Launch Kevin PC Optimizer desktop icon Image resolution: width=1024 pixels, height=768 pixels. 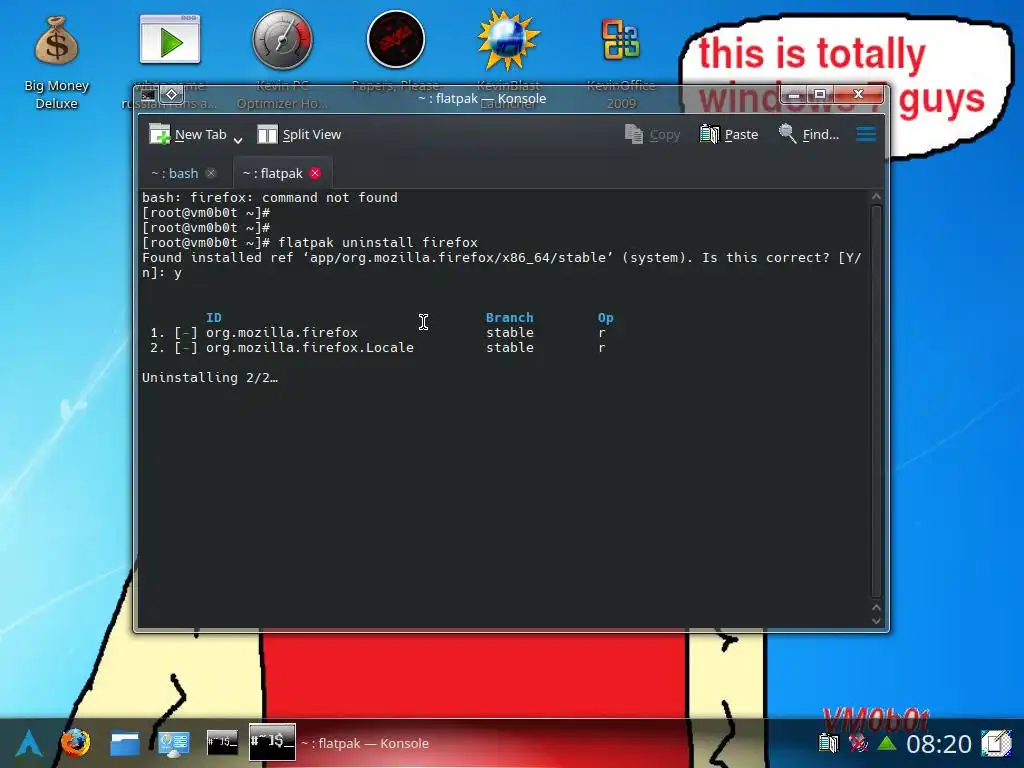coord(282,40)
